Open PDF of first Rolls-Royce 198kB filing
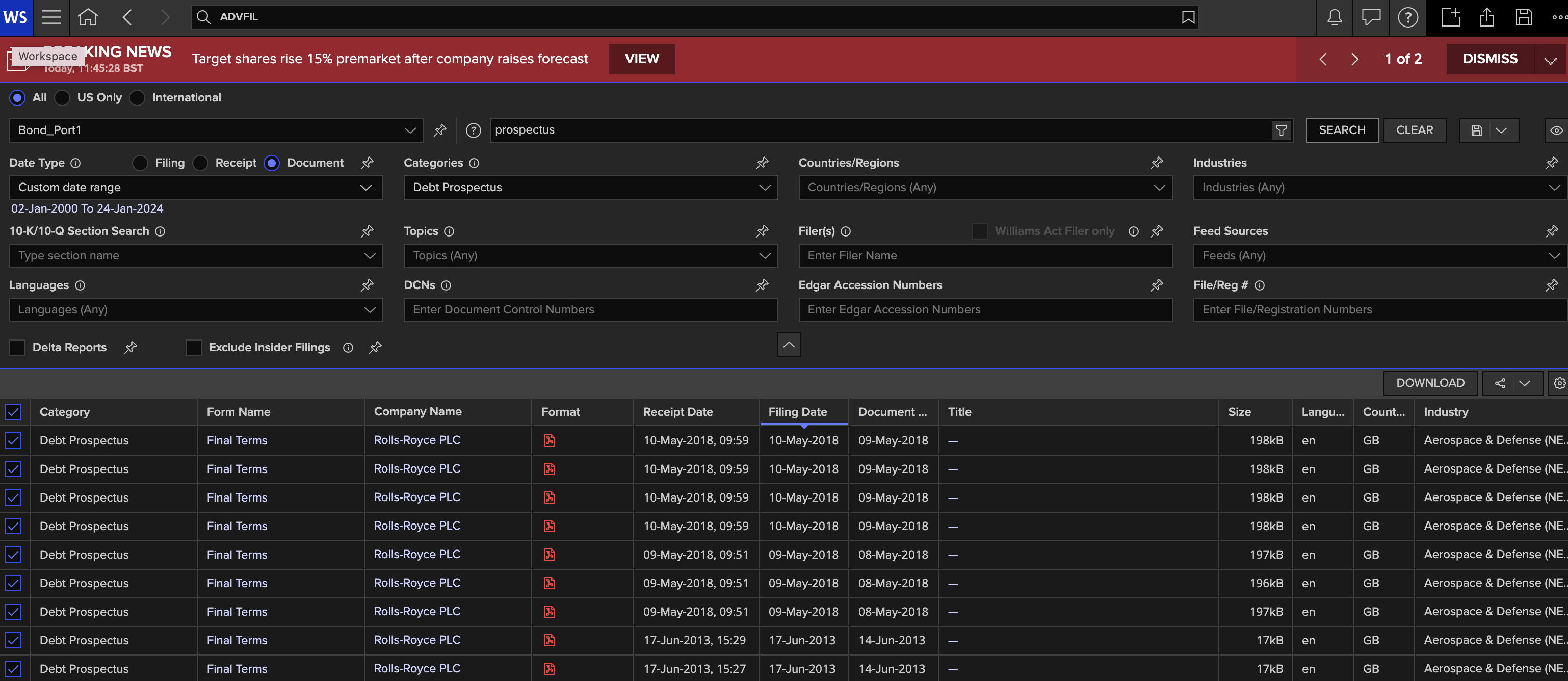 pos(549,440)
